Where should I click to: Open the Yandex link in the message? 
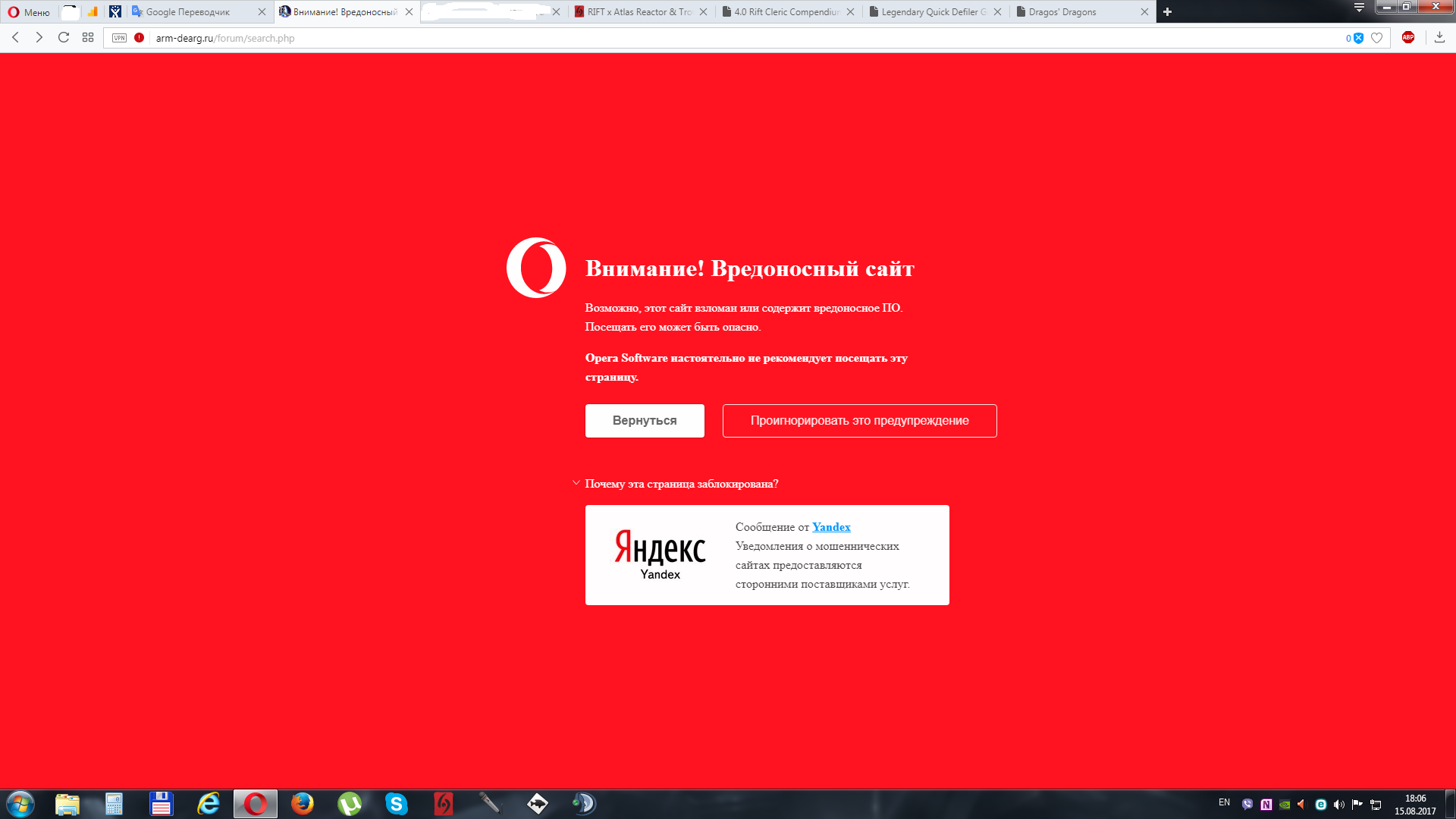pos(831,527)
